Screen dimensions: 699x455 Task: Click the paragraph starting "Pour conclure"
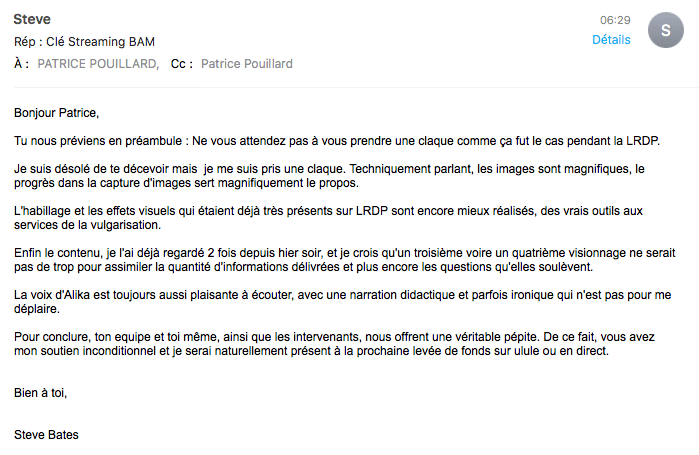(x=334, y=344)
